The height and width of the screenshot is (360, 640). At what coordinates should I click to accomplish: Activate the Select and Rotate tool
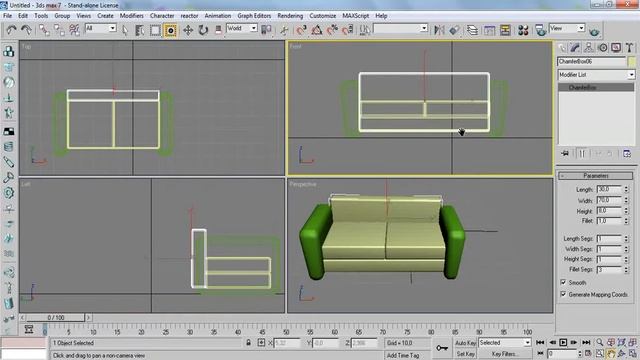[x=203, y=30]
